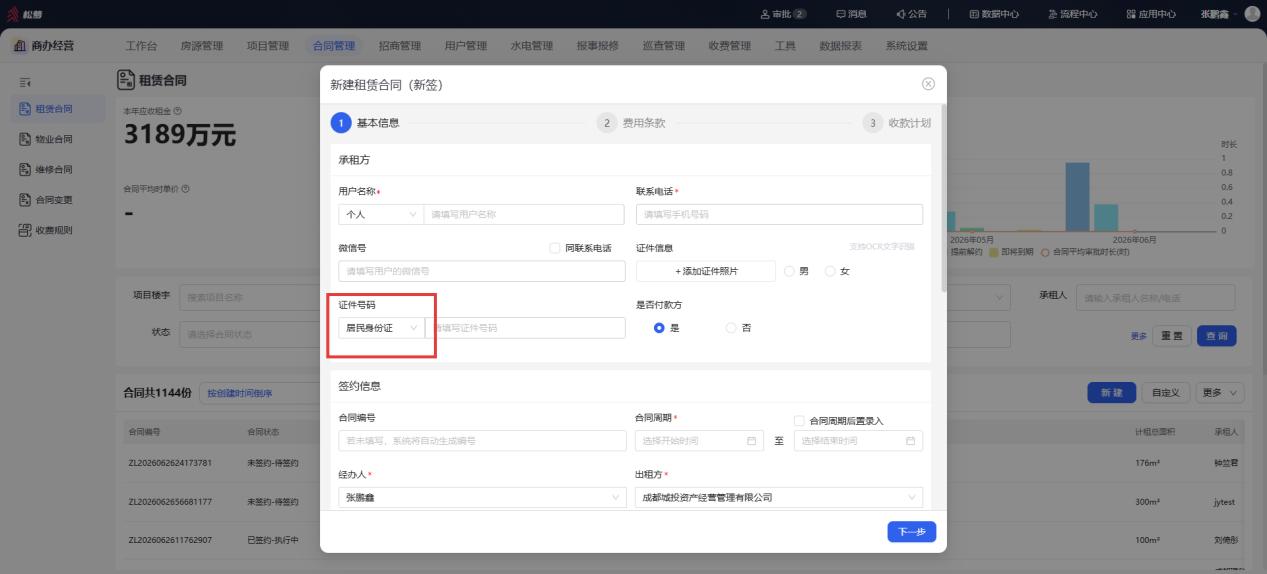Viewport: 1267px width, 574px height.
Task: Go to step 2 费用条款
Action: coord(632,123)
